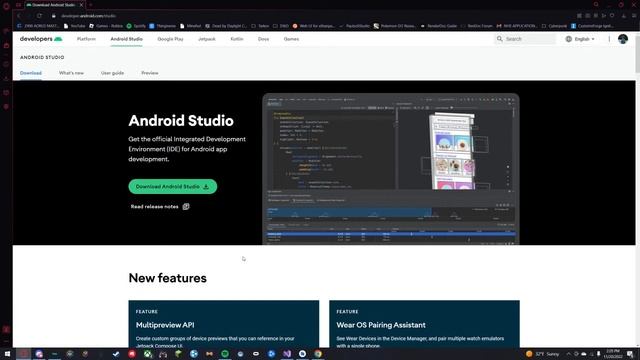Select the Download tab
640x360 pixels.
[x=31, y=73]
